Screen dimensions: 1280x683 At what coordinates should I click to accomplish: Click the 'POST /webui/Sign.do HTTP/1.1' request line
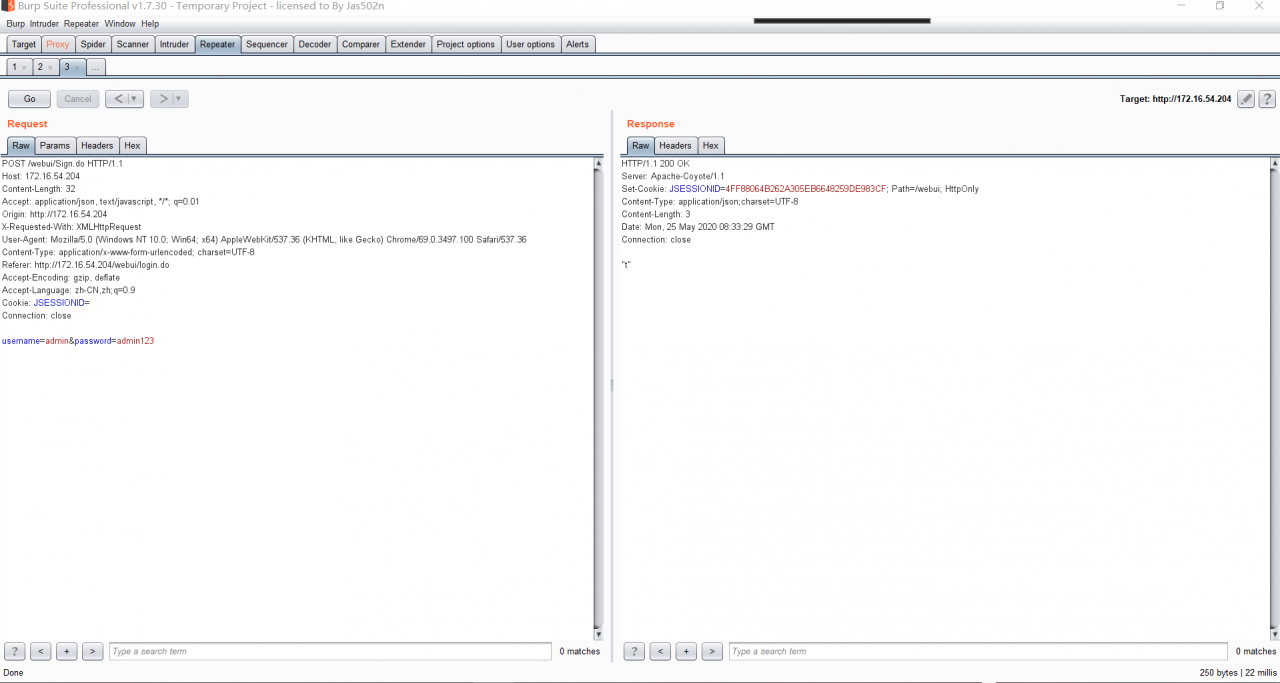pos(62,164)
